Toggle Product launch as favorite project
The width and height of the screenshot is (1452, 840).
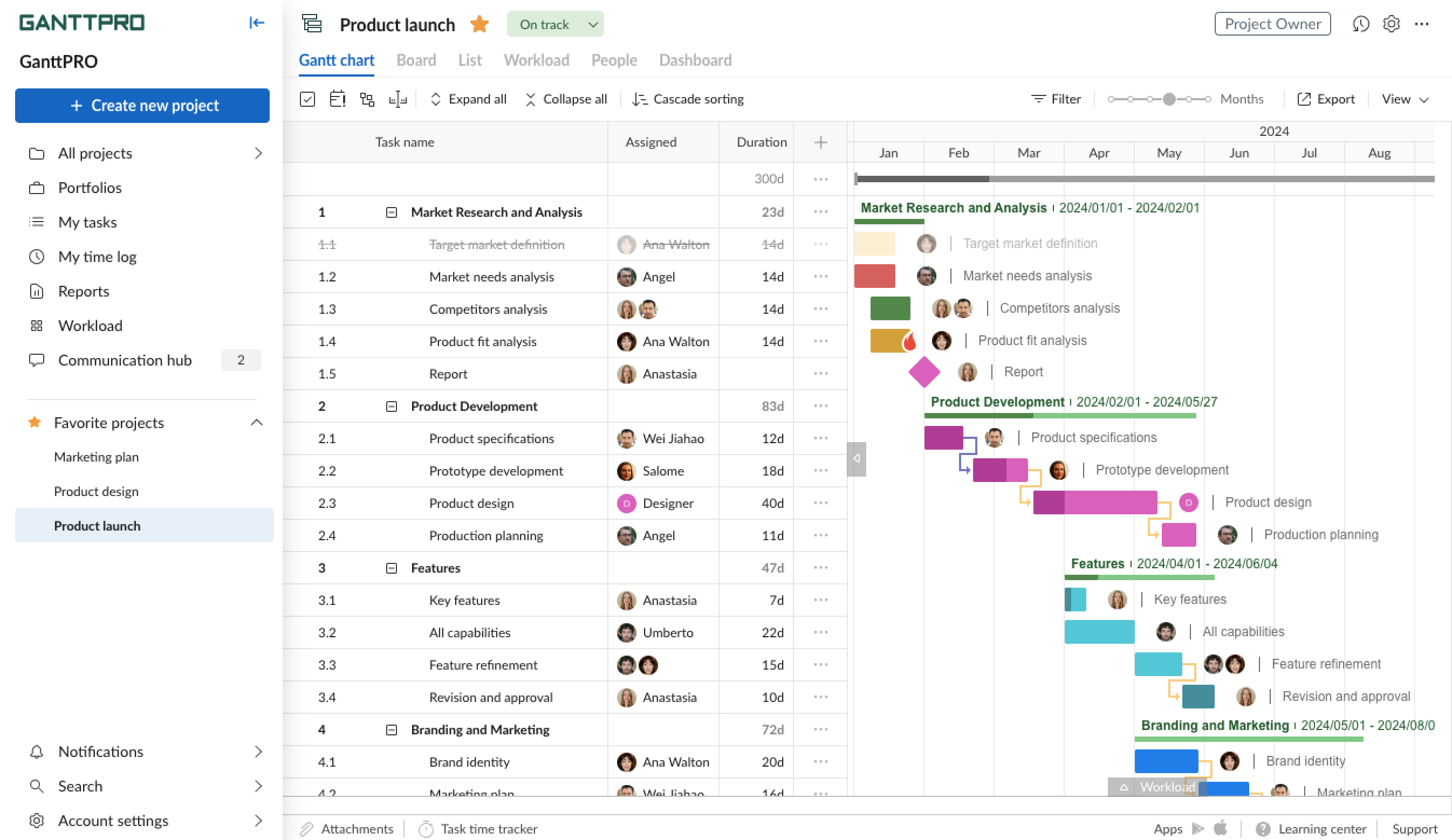pyautogui.click(x=479, y=24)
